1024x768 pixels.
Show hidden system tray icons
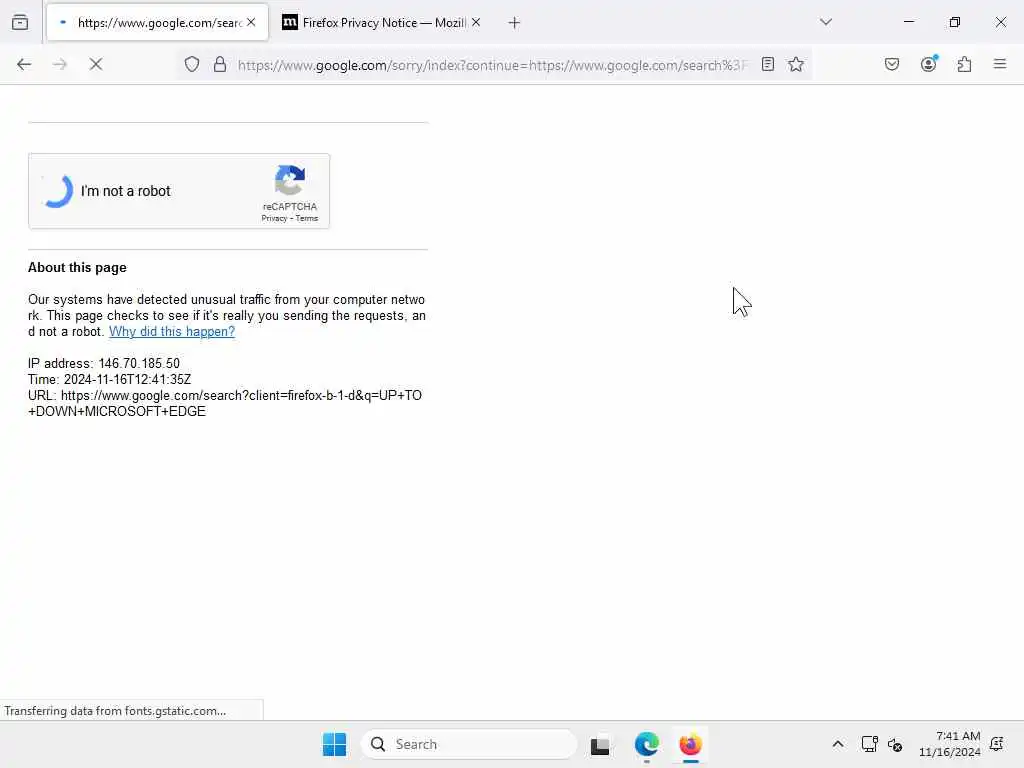coord(838,744)
